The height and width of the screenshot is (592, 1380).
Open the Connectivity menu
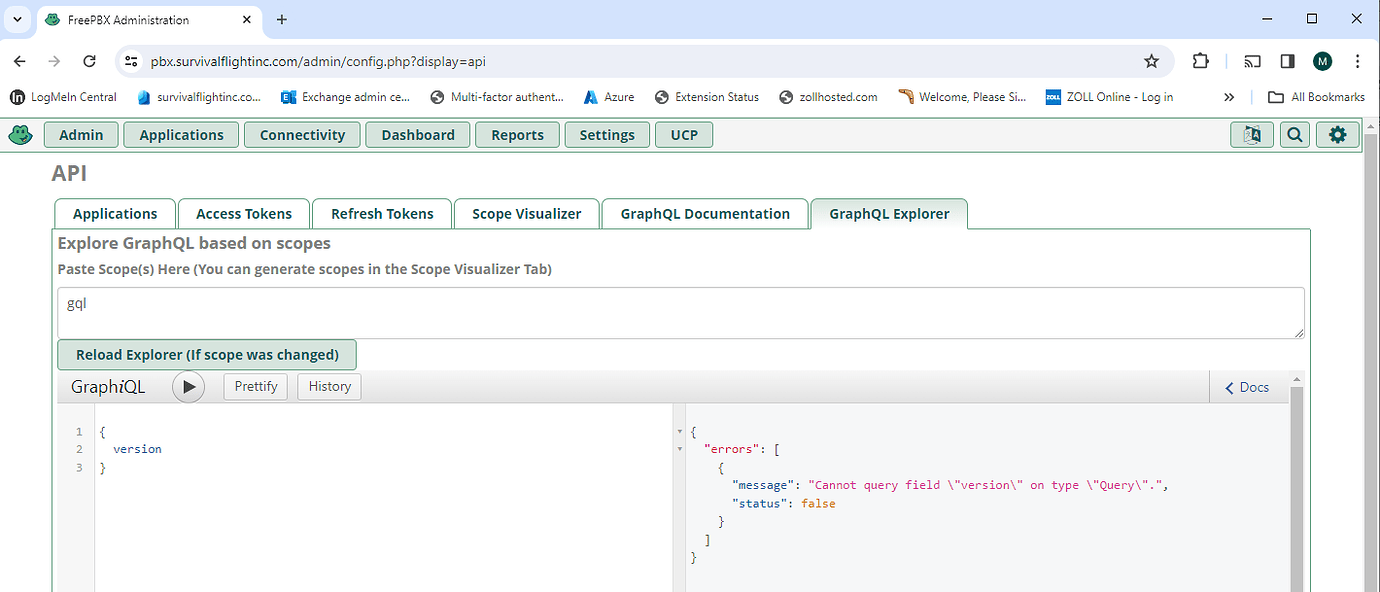[302, 135]
